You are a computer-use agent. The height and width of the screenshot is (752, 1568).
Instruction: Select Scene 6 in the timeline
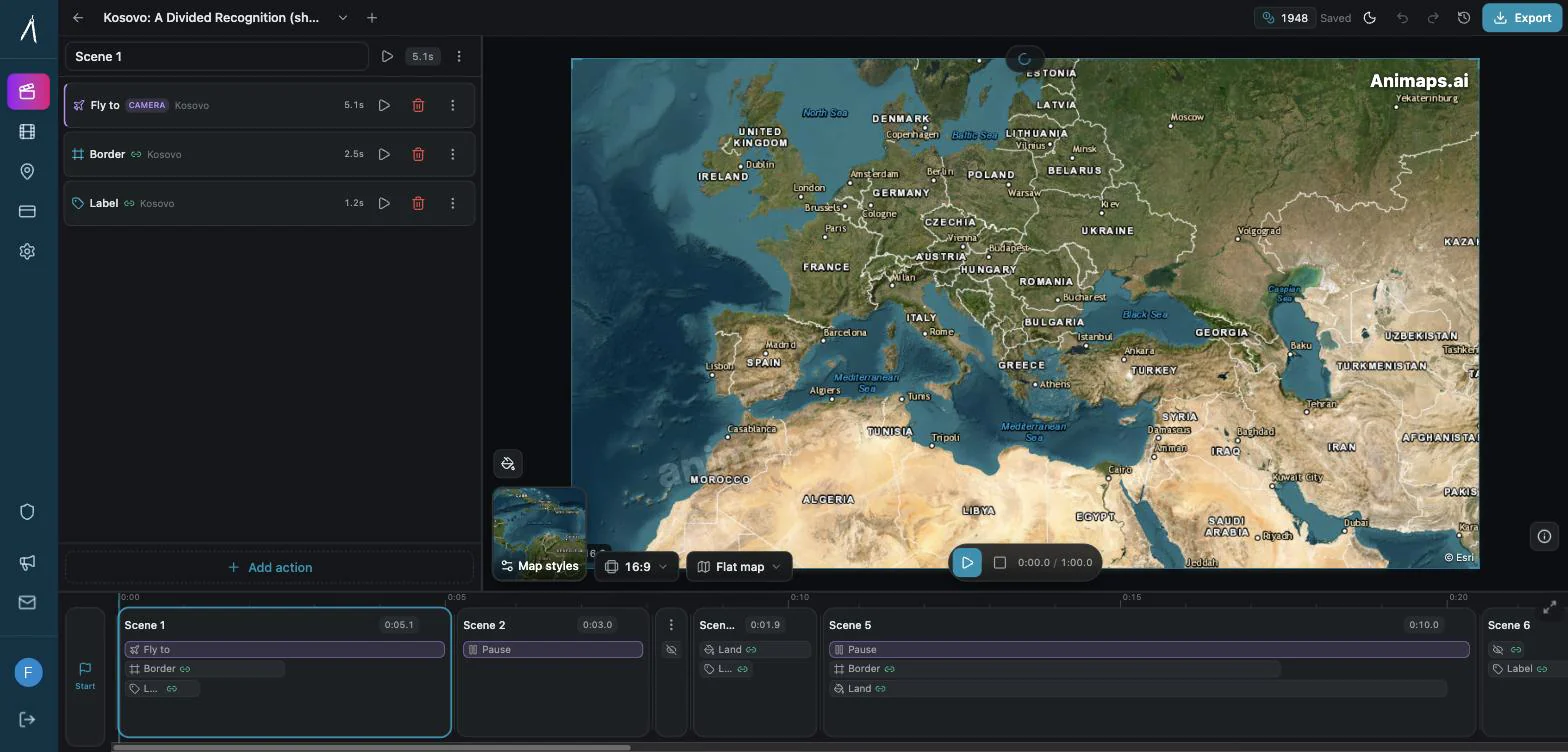point(1524,672)
